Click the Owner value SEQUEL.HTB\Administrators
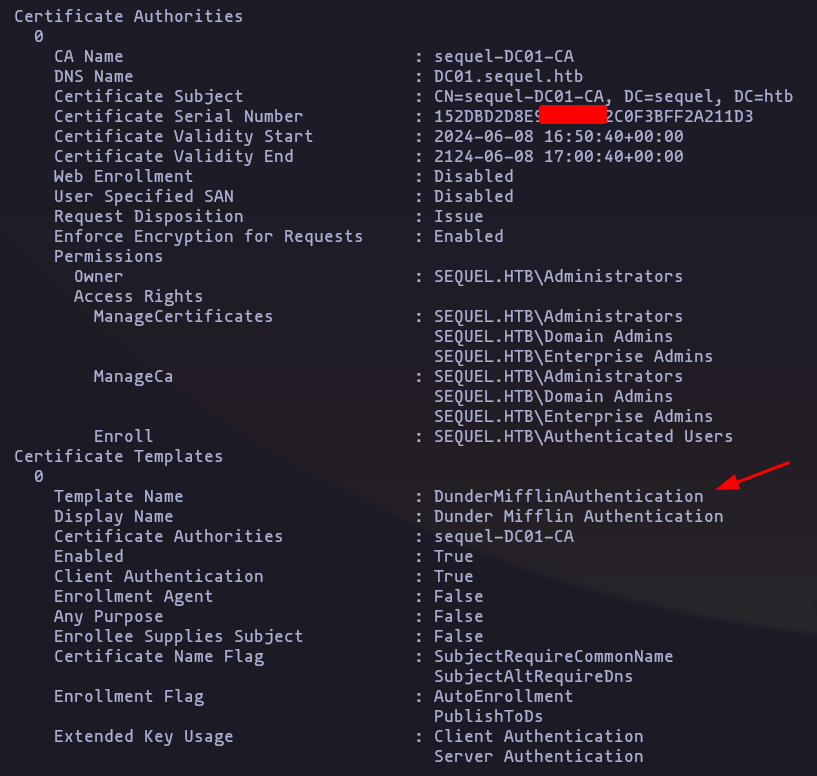 tap(558, 276)
